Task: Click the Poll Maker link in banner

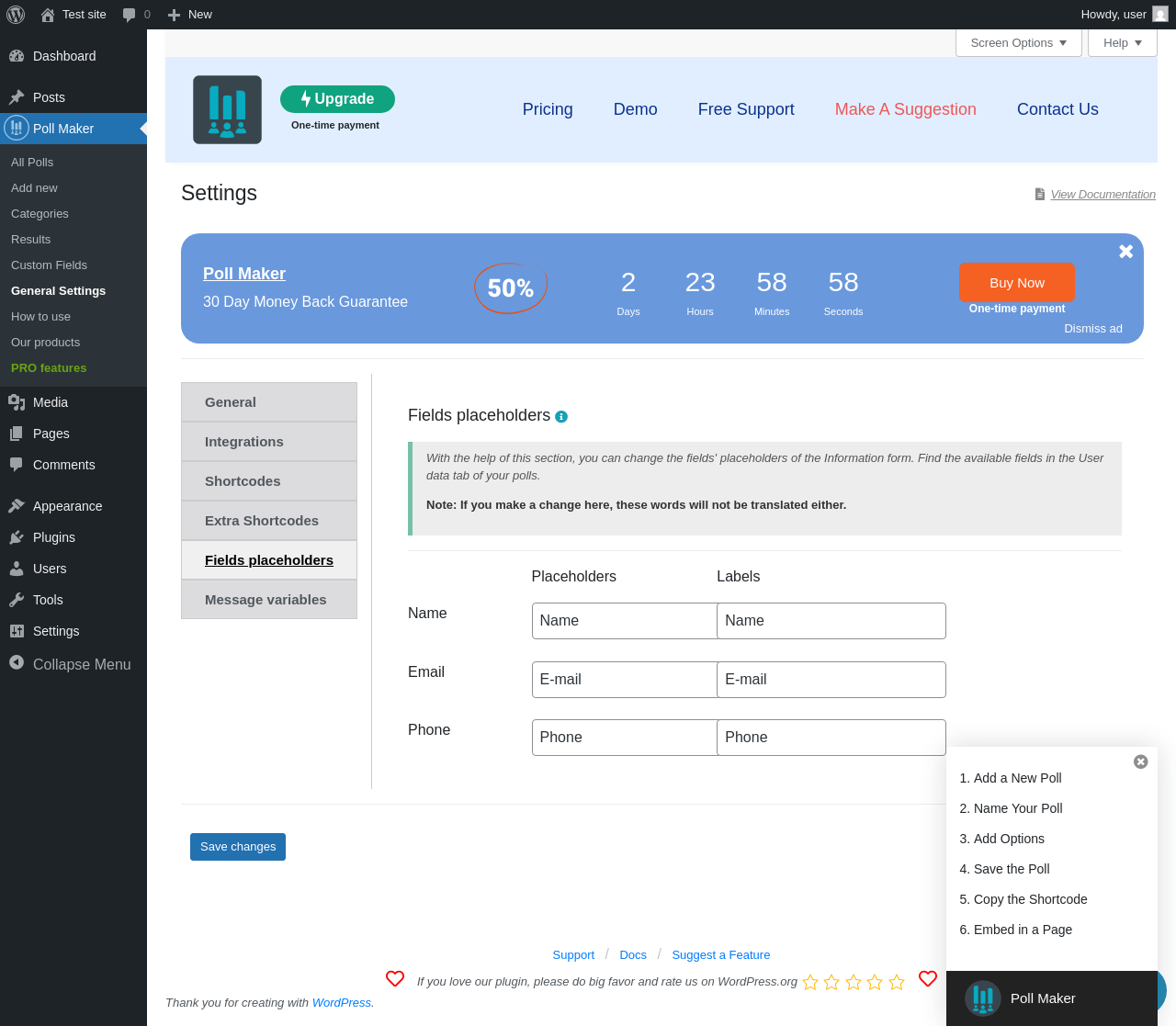Action: click(244, 274)
